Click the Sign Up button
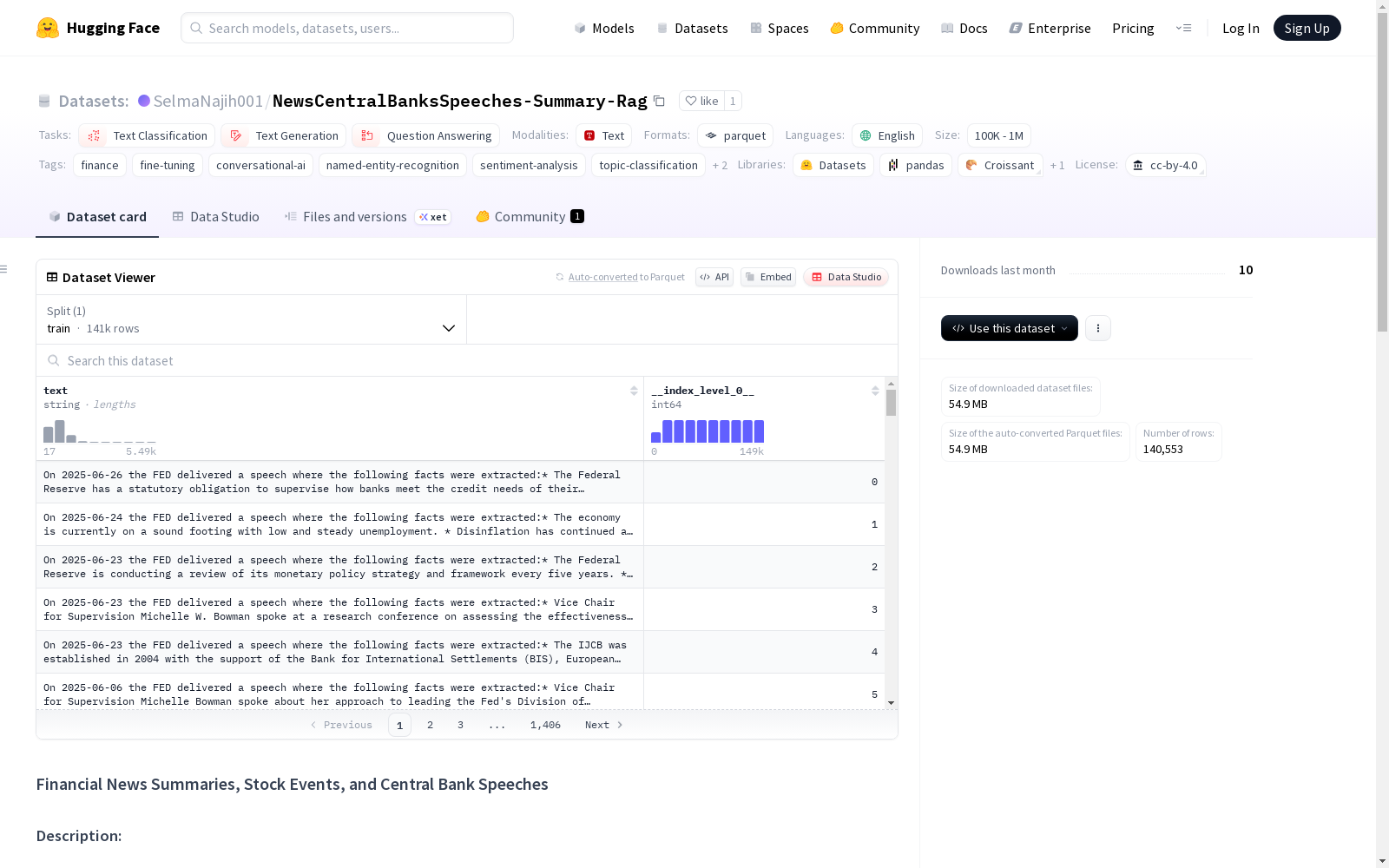1389x868 pixels. [x=1307, y=28]
